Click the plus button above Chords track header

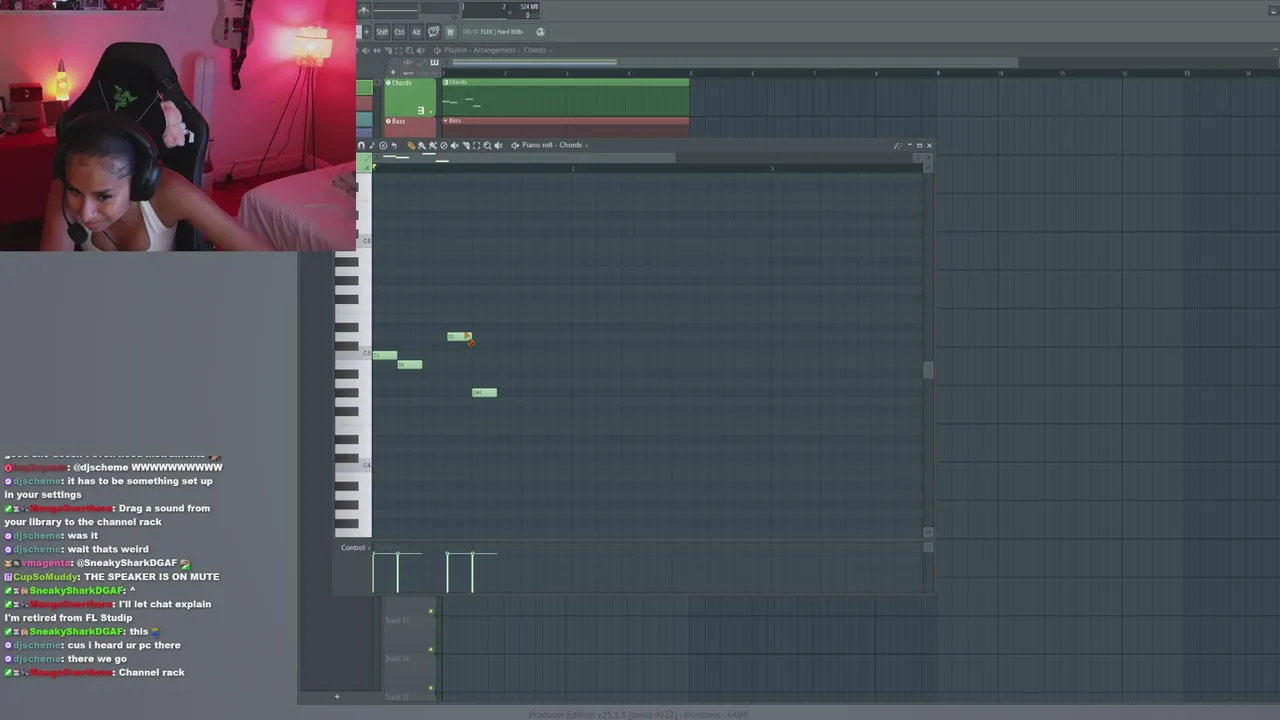pos(393,72)
